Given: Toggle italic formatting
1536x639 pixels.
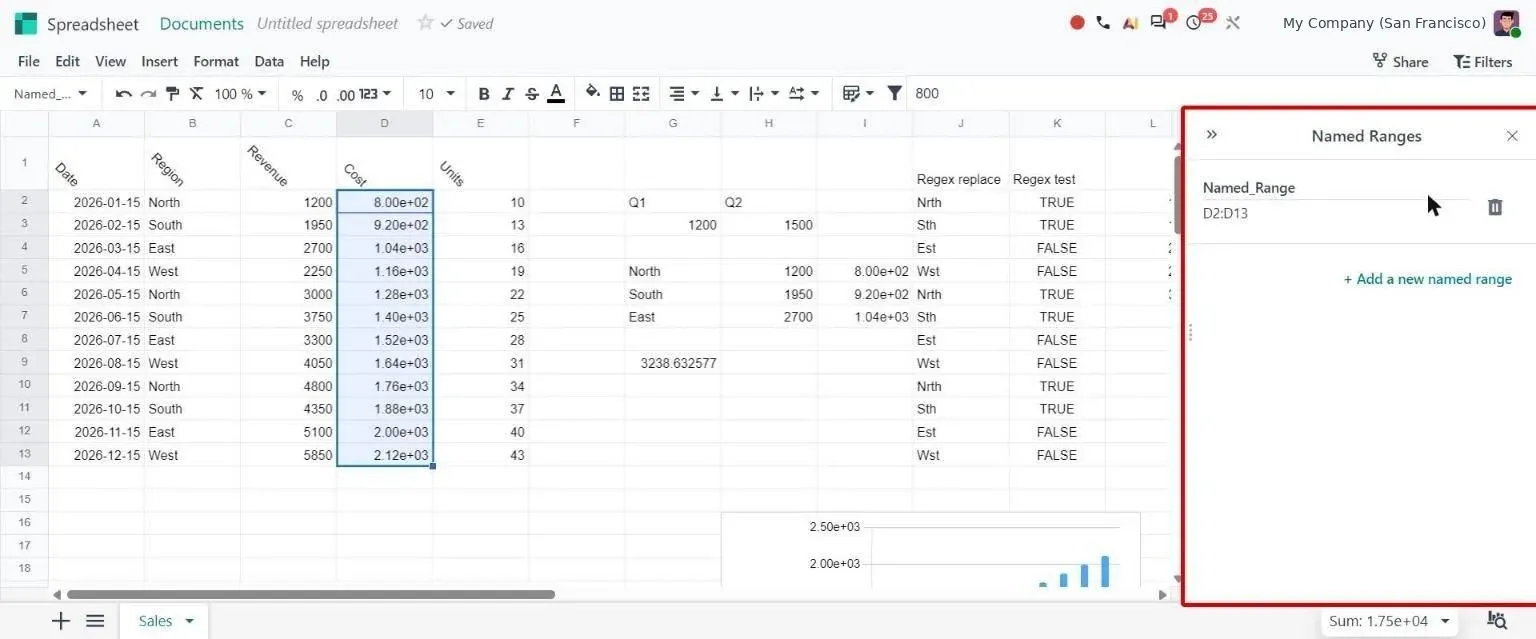Looking at the screenshot, I should click(508, 94).
